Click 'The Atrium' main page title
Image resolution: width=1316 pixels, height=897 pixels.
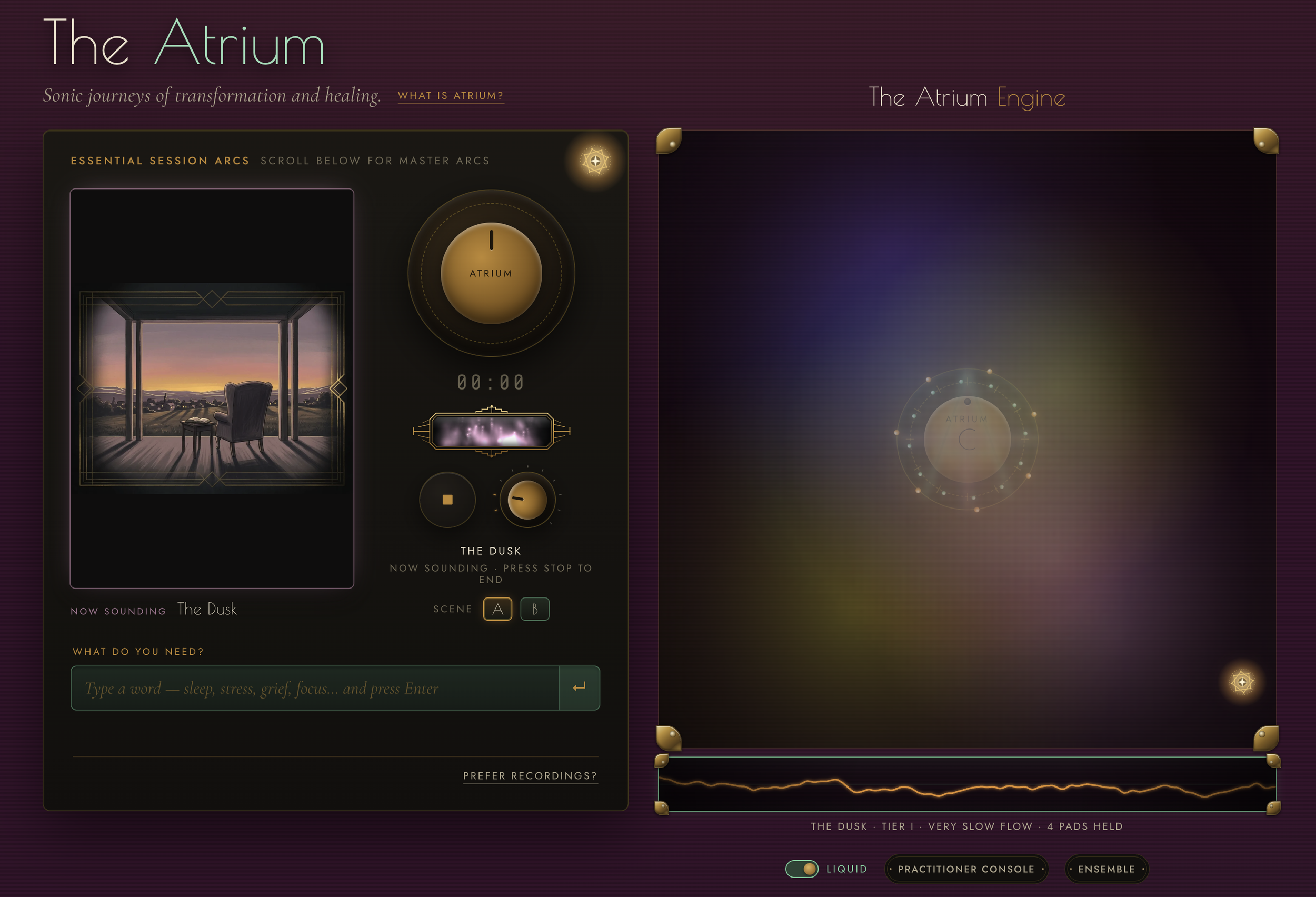184,42
